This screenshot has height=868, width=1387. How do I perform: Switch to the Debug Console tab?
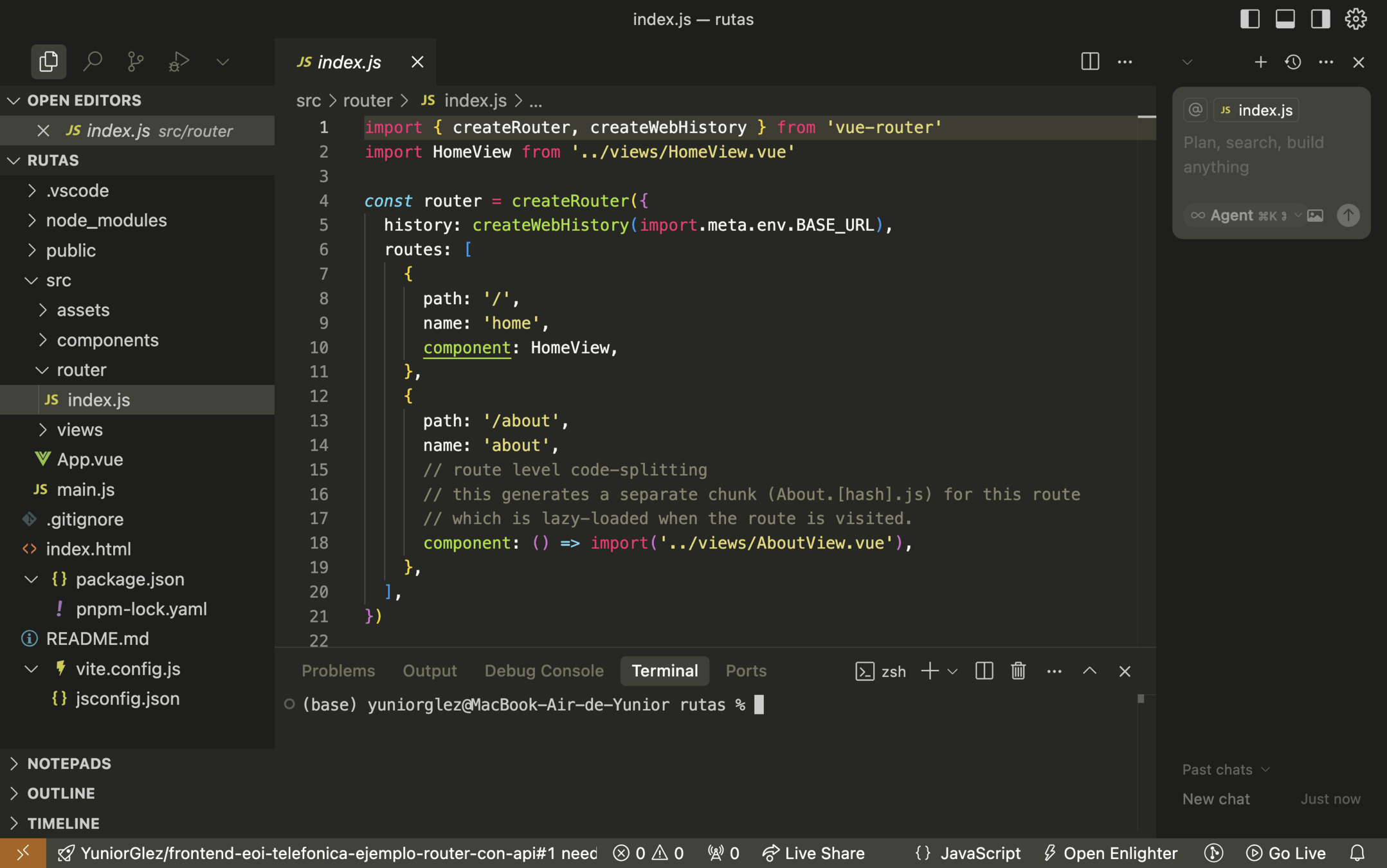[x=544, y=671]
